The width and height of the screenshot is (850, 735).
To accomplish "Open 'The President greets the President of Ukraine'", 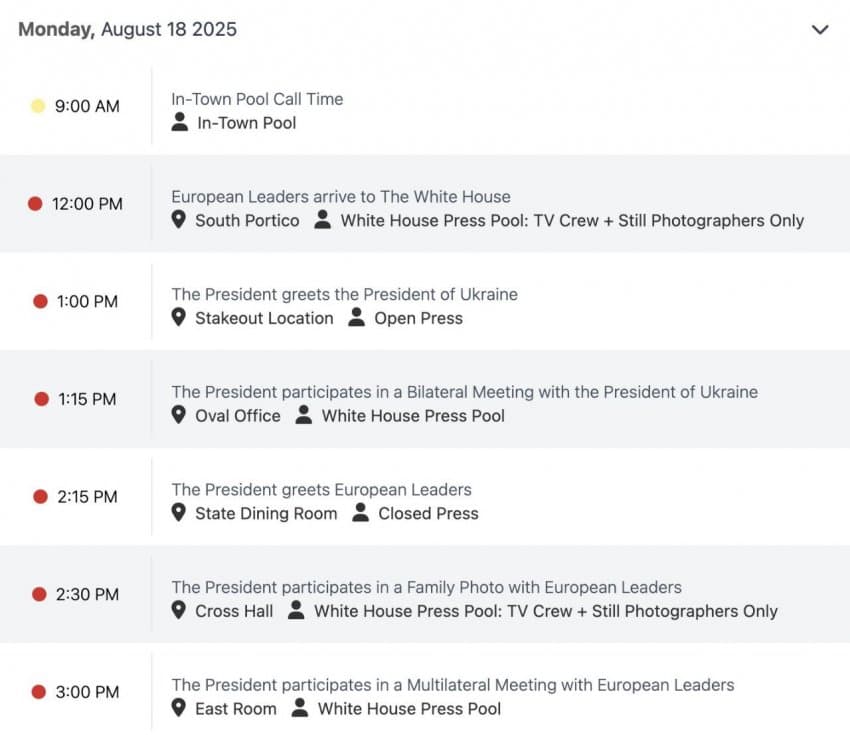I will pyautogui.click(x=345, y=294).
